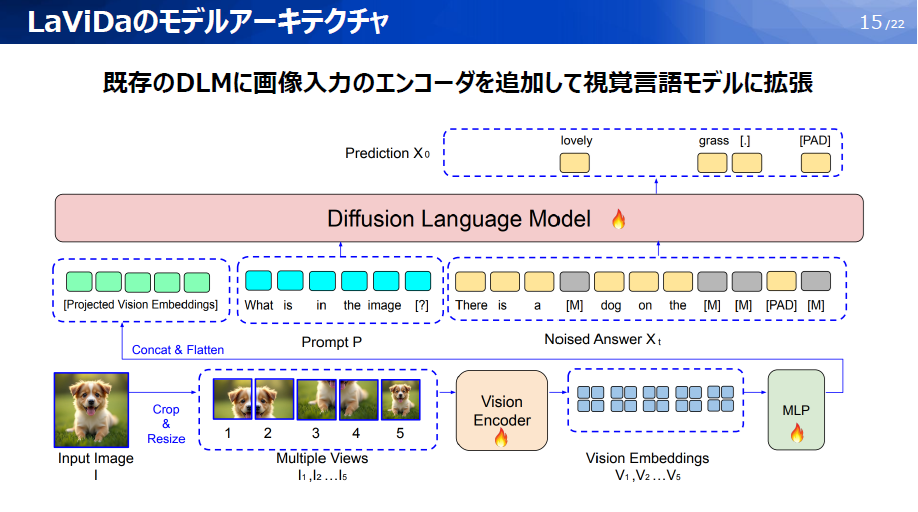Click the flame icon on Diffusion Language Model
The image size is (918, 512).
point(618,219)
